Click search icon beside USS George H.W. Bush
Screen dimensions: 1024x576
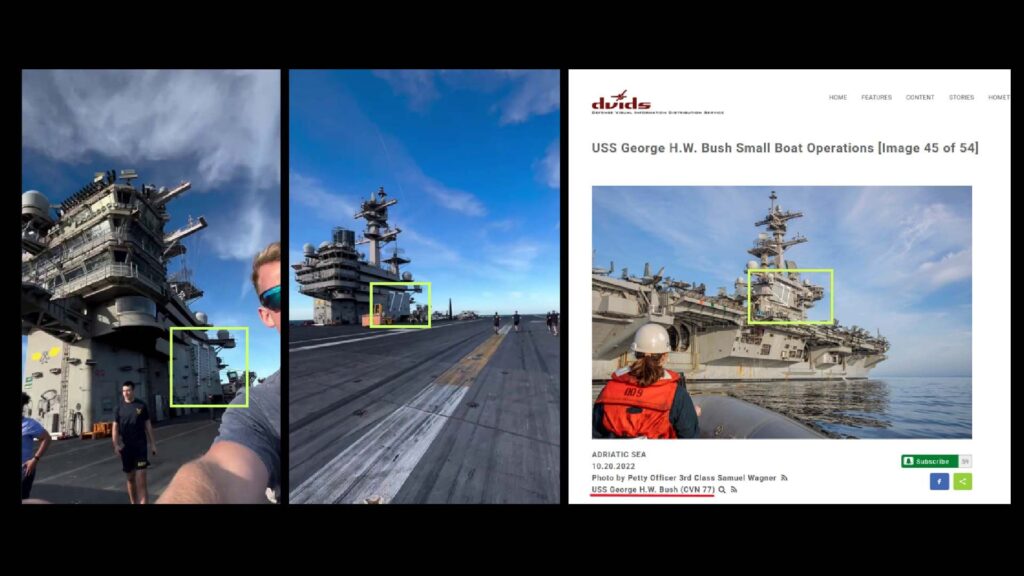[722, 490]
